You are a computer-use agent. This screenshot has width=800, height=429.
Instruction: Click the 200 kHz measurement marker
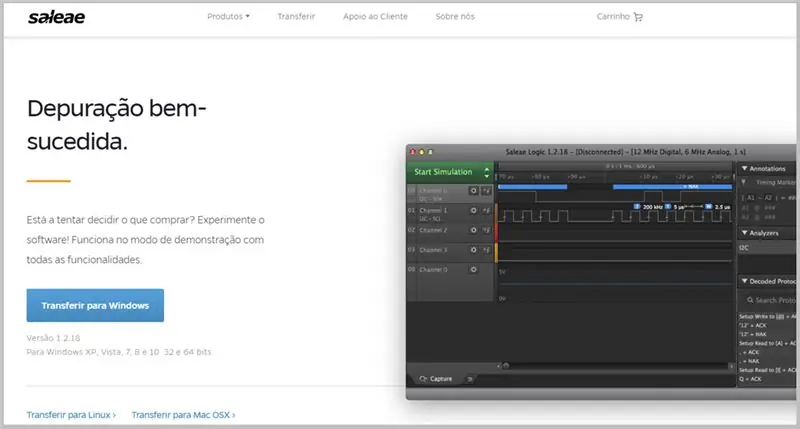648,207
